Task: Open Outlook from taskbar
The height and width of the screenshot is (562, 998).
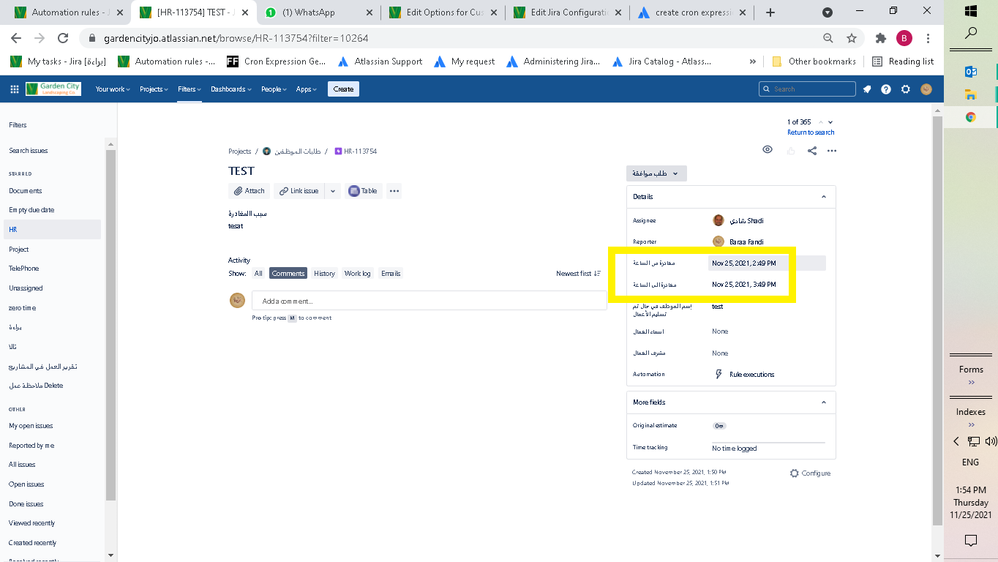Action: point(971,72)
